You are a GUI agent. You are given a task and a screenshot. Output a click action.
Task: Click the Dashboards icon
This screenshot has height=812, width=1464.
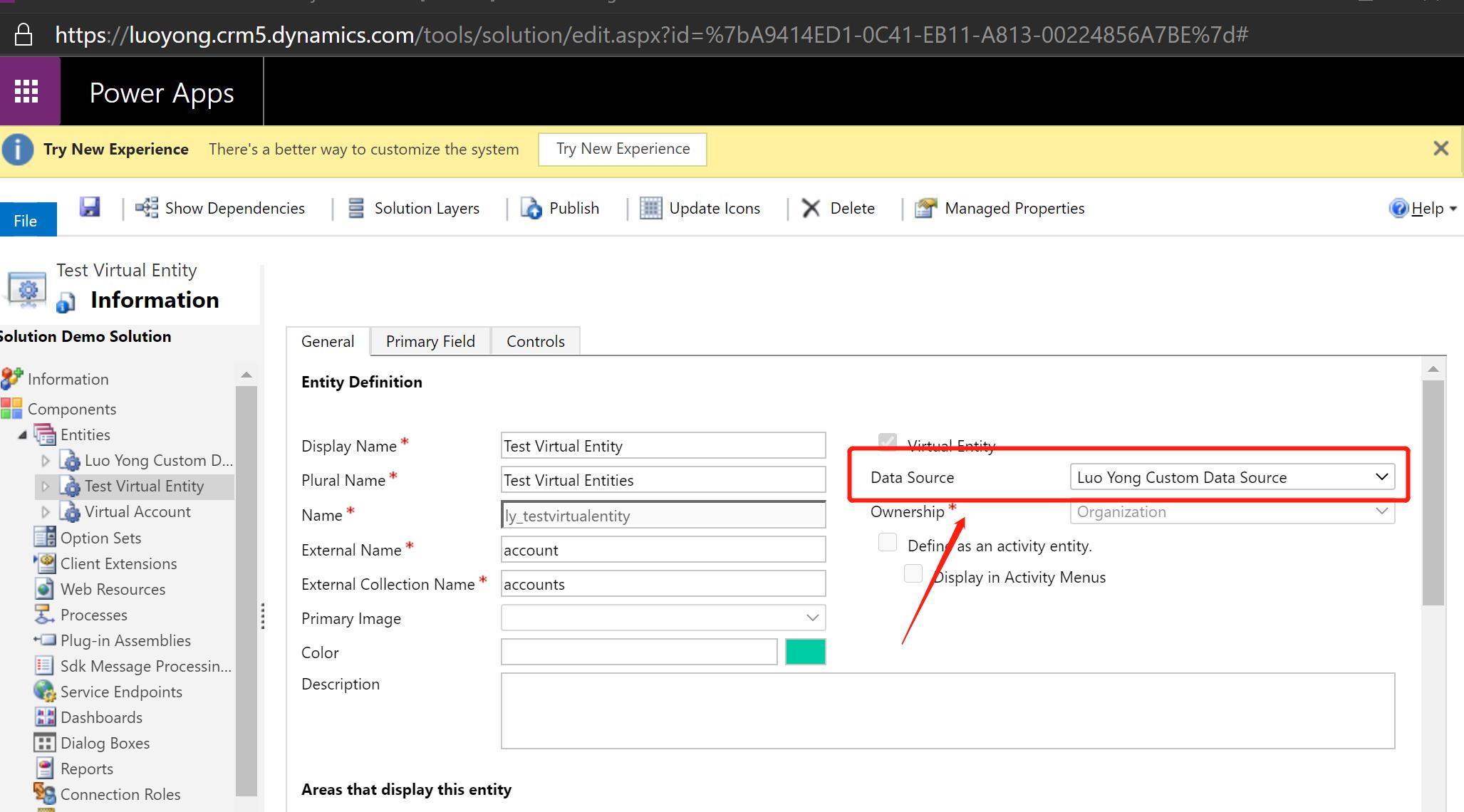click(x=45, y=717)
